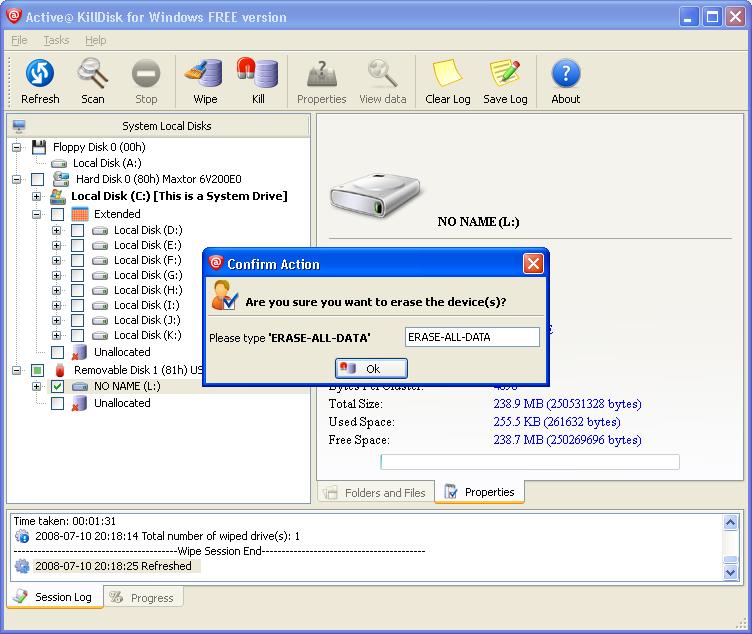Collapse the Hard Disk 0 node
The image size is (752, 634).
pos(17,179)
